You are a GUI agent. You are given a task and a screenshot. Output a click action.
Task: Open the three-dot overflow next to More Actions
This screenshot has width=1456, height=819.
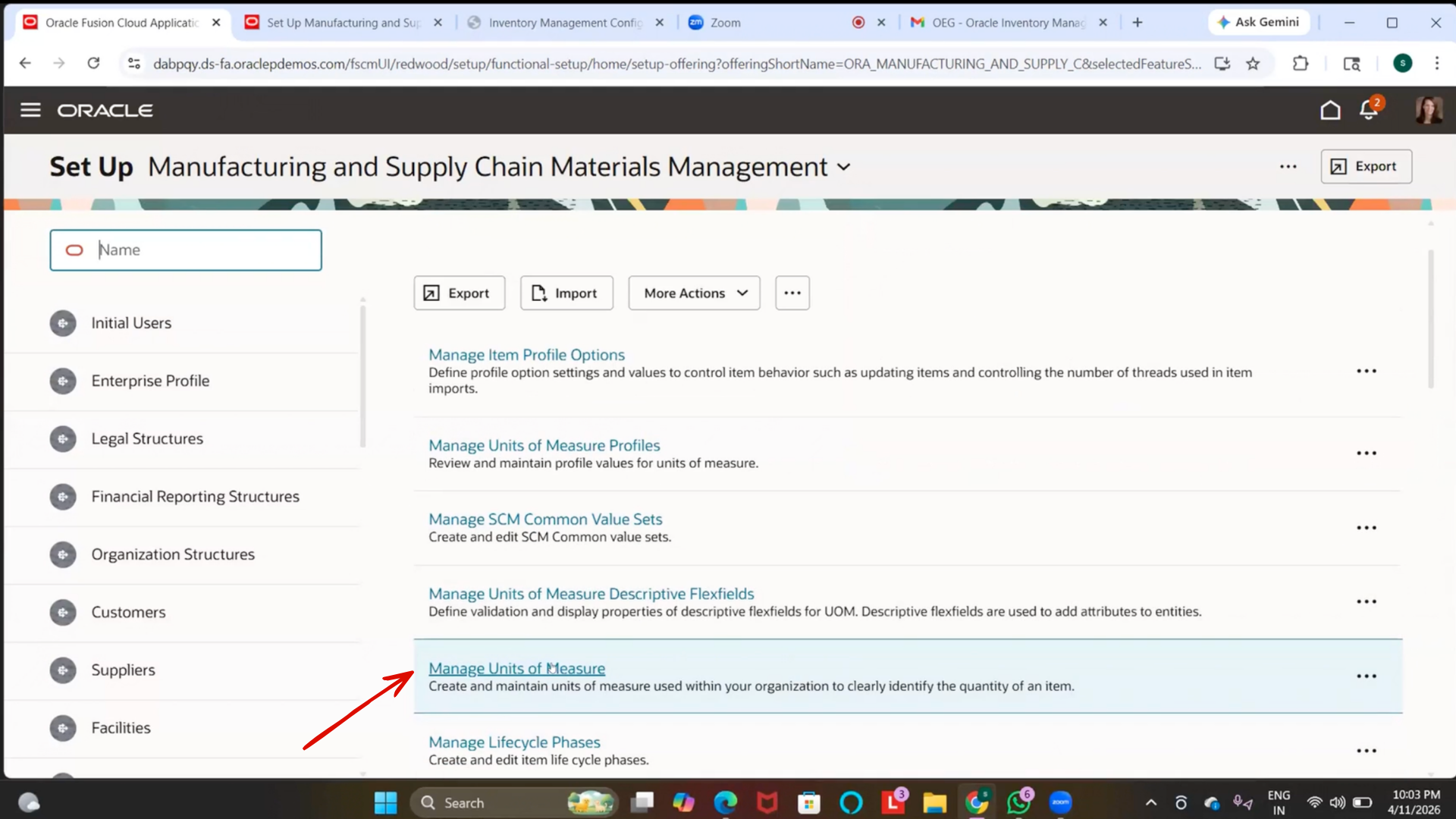(792, 293)
